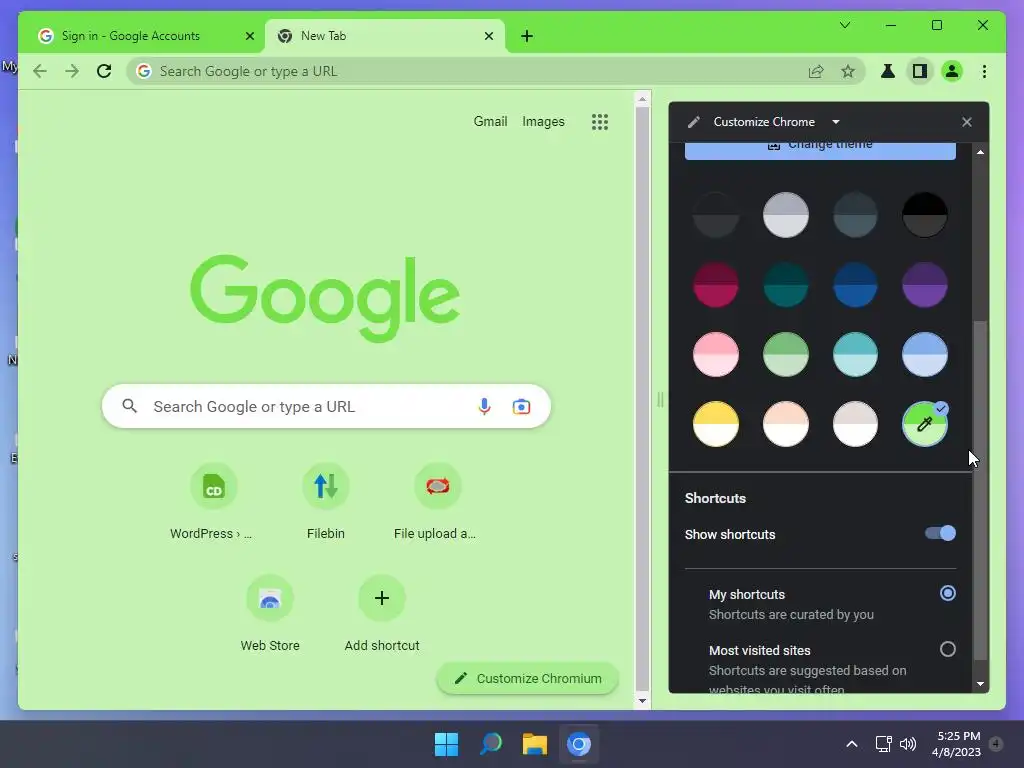This screenshot has width=1024, height=768.
Task: Click the side panel scroll down arrow
Action: click(x=980, y=684)
